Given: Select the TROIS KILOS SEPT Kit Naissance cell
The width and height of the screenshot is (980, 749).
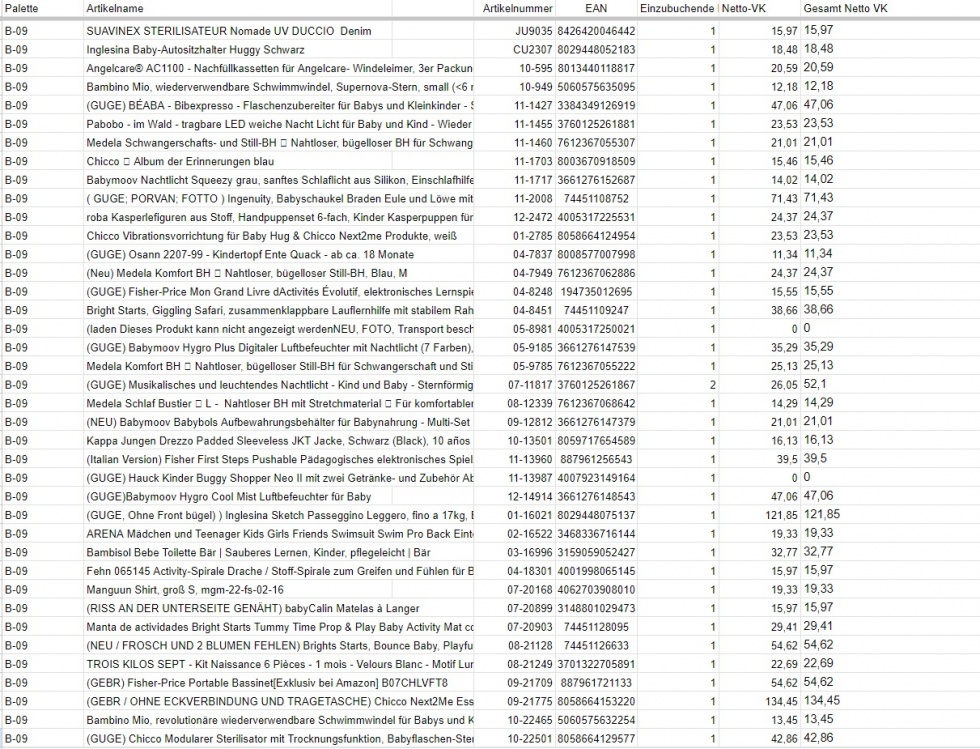Looking at the screenshot, I should pos(279,664).
